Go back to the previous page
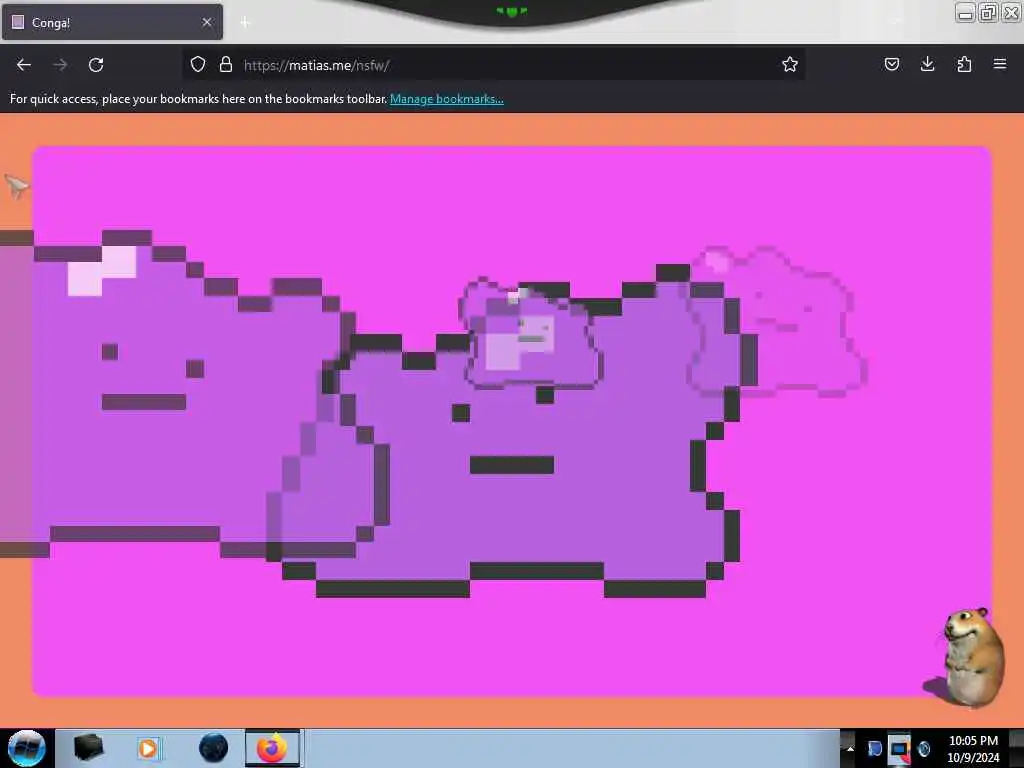Screen dimensions: 1024x768 point(24,65)
